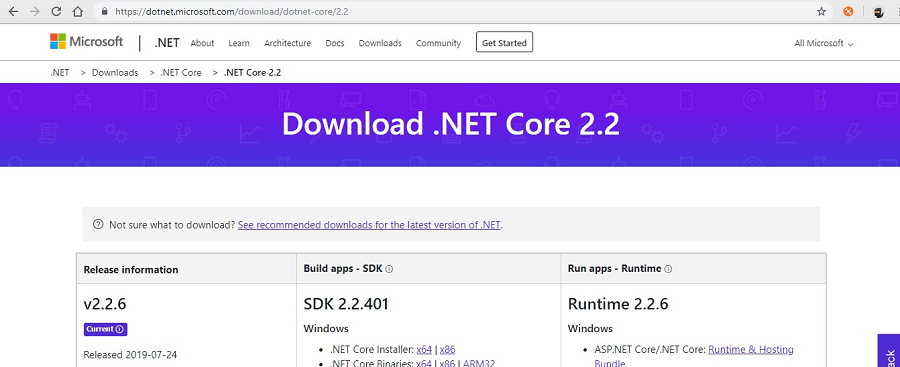This screenshot has width=900, height=367.
Task: Click the Microsoft logo
Action: tap(86, 41)
